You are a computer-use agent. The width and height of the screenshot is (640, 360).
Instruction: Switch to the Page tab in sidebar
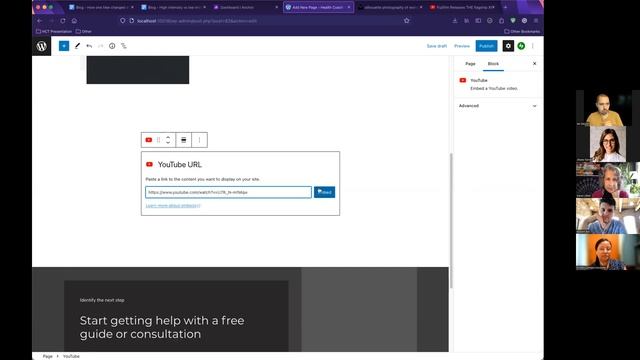[470, 64]
